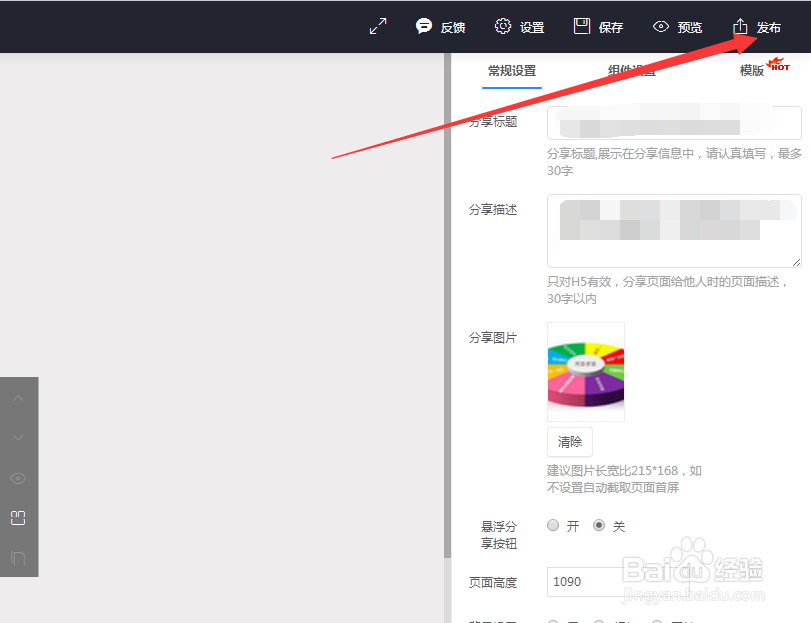Viewport: 811px width, 623px height.
Task: Expand downward using the down chevron in sidebar
Action: (x=18, y=437)
